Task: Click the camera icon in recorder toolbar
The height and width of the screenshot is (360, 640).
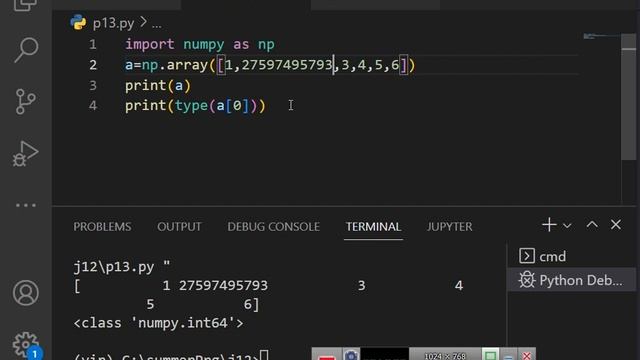Action: tap(351, 355)
